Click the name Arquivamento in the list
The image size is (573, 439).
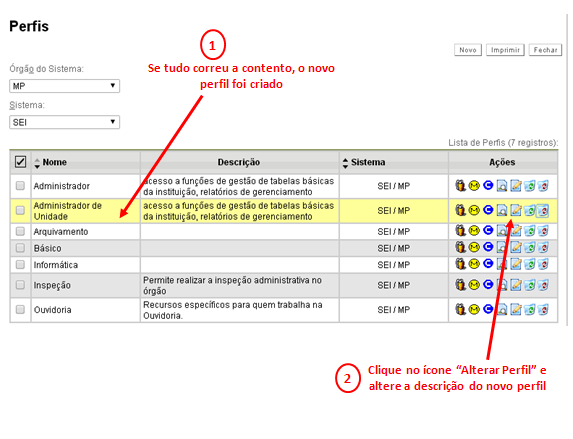click(61, 231)
